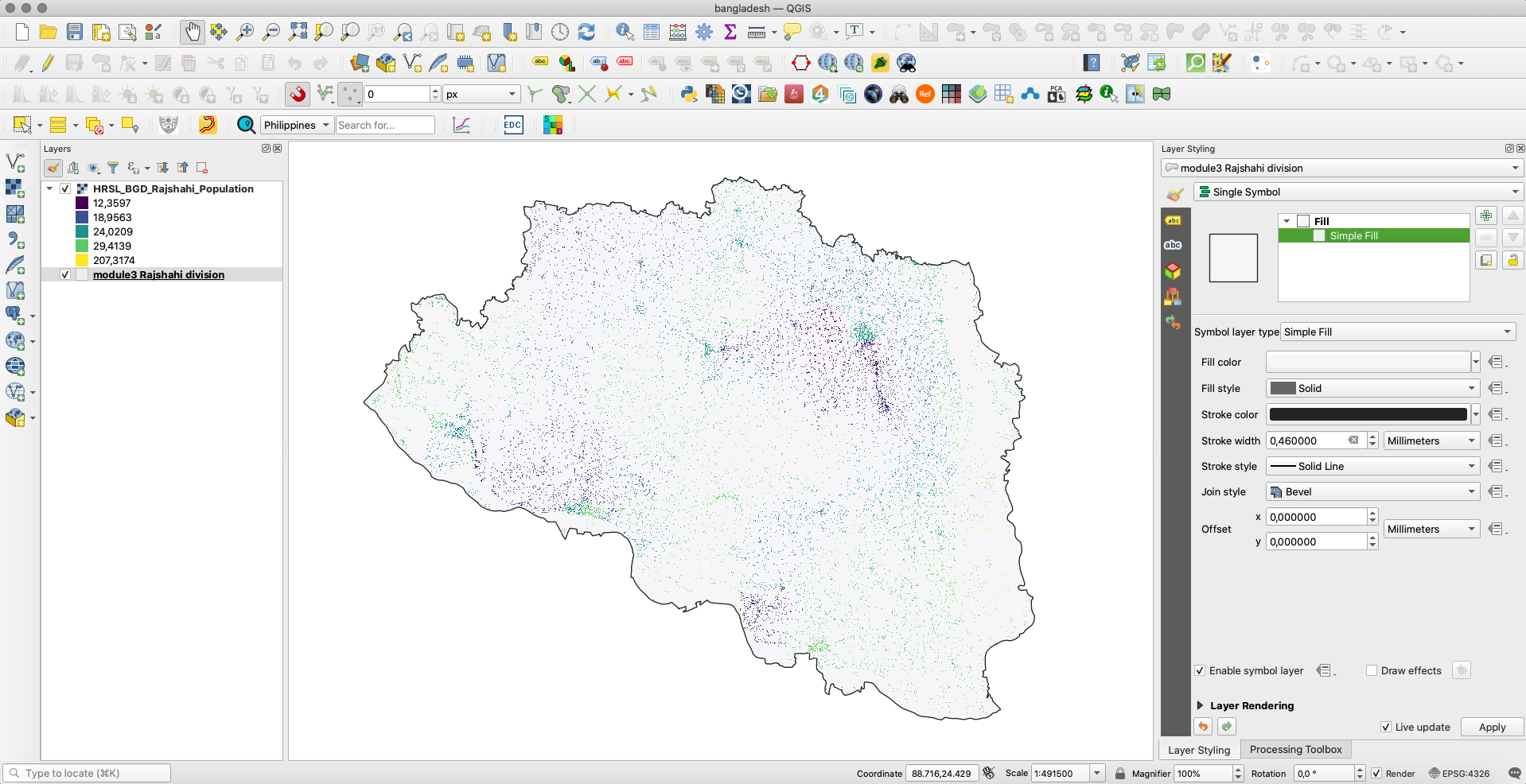This screenshot has height=784, width=1526.
Task: Open the Fill color swatch
Action: point(1368,362)
